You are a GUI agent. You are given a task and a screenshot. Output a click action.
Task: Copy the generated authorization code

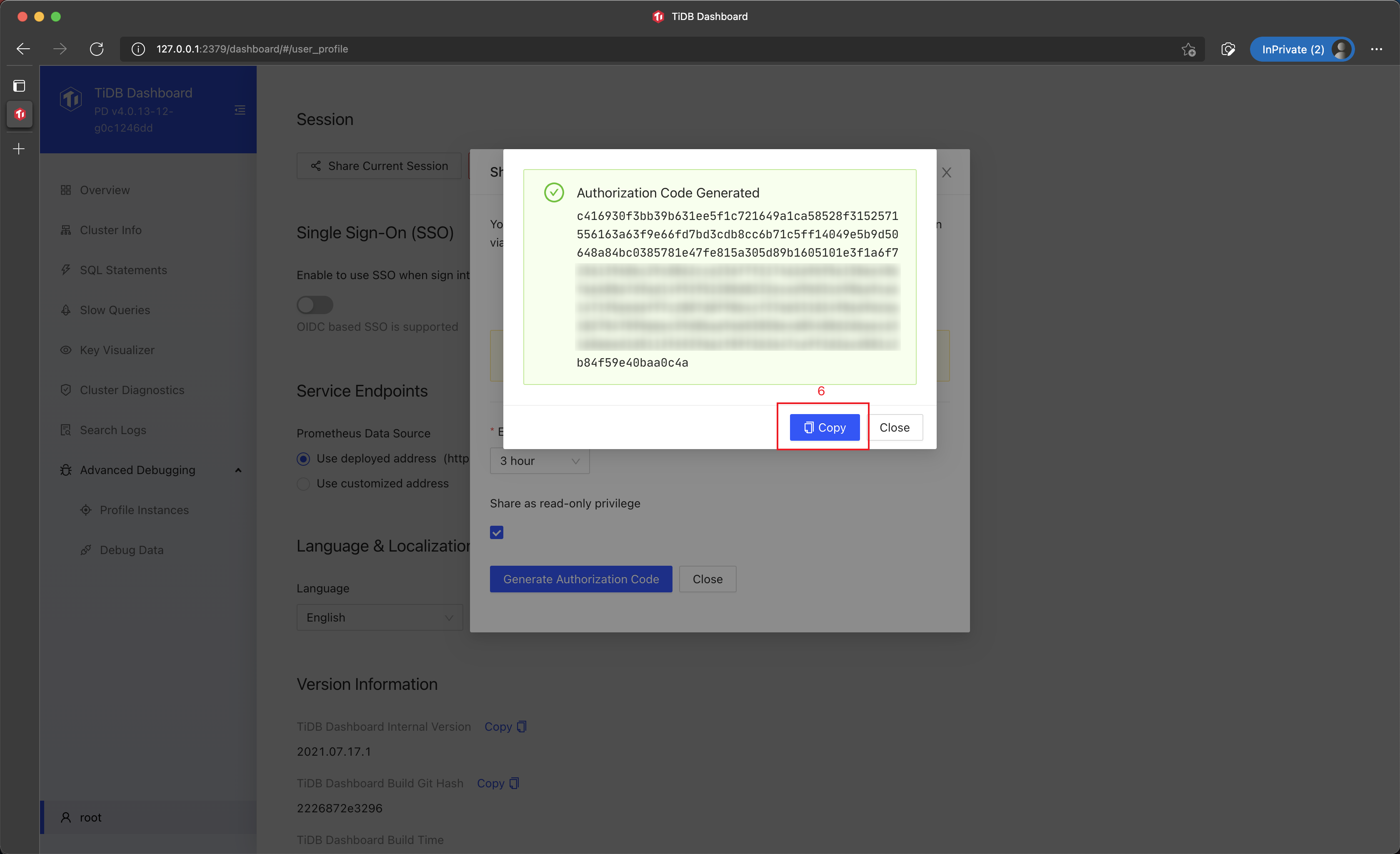pos(824,427)
